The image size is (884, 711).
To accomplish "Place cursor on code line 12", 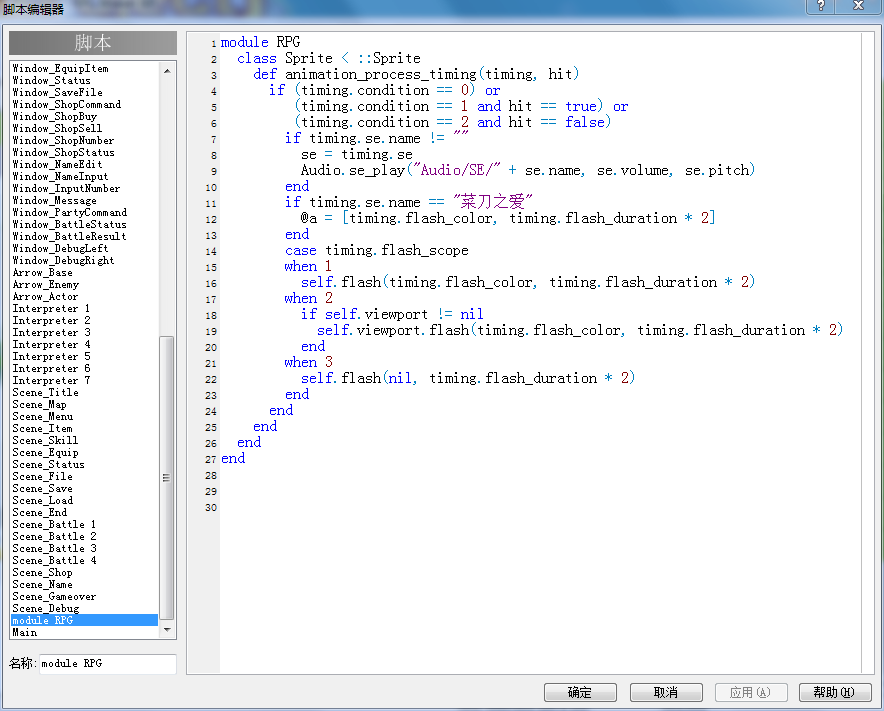I will pos(507,218).
